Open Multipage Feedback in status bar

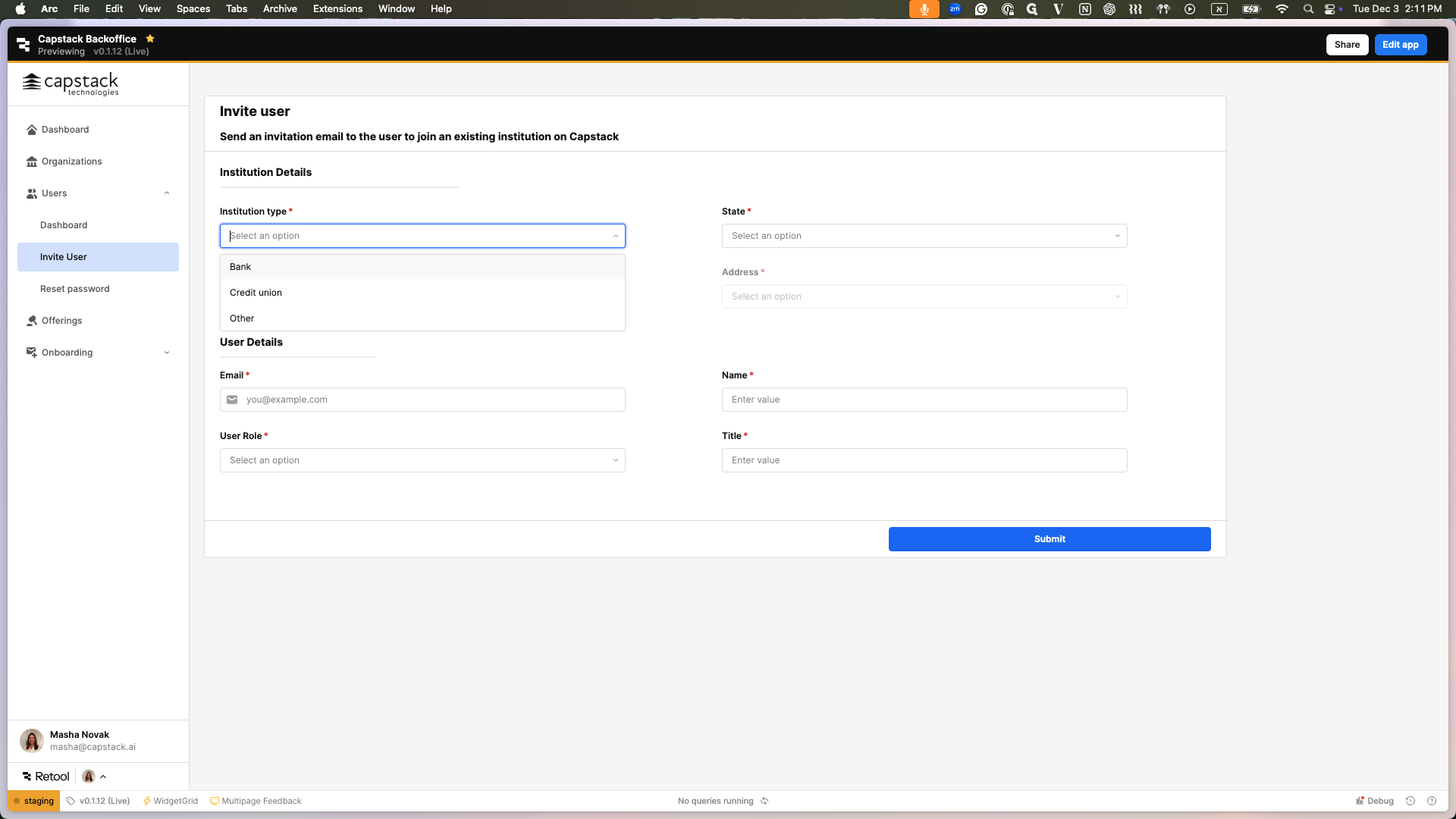(256, 801)
